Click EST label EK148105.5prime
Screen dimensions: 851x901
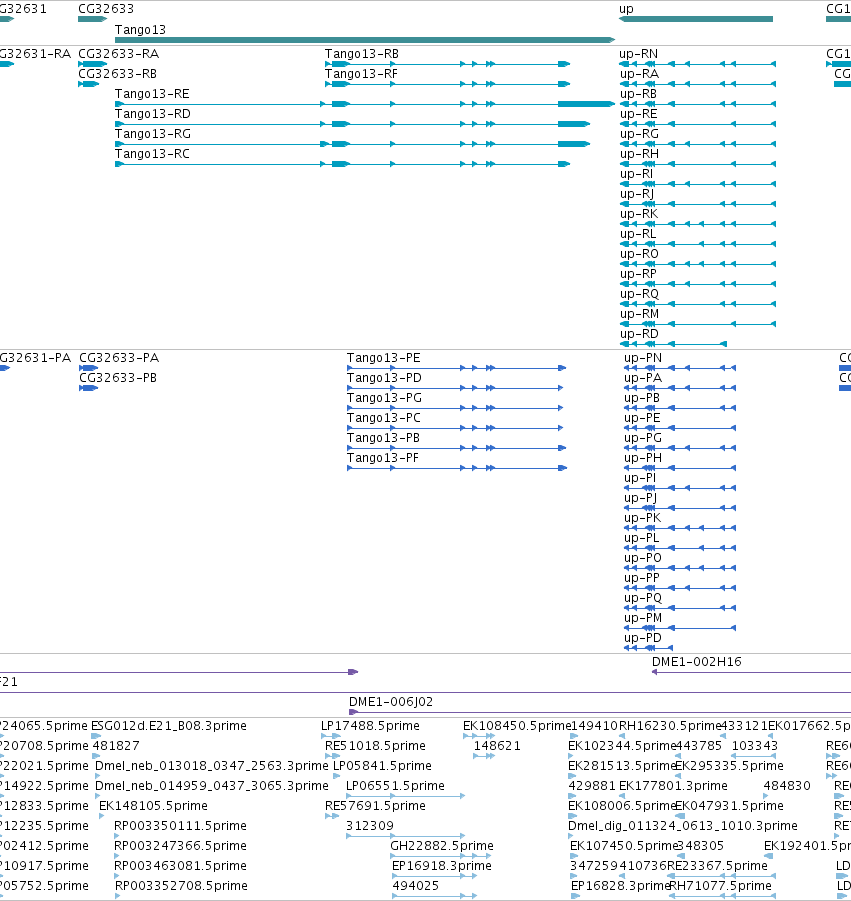153,806
